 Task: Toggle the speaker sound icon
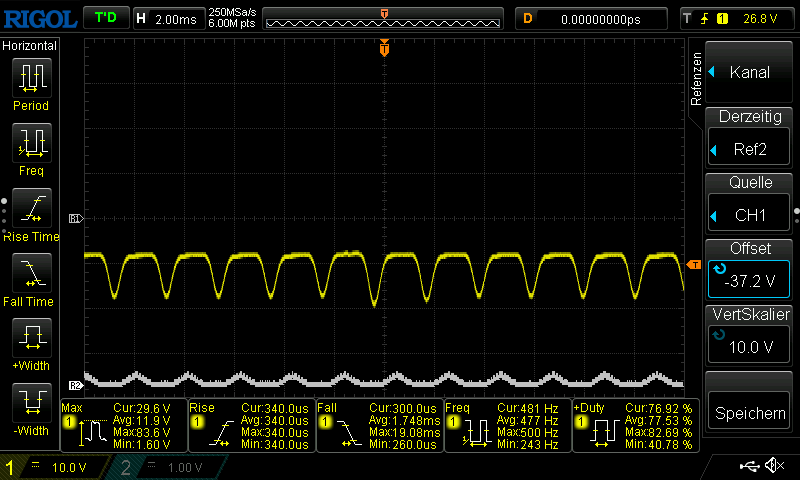pyautogui.click(x=773, y=466)
